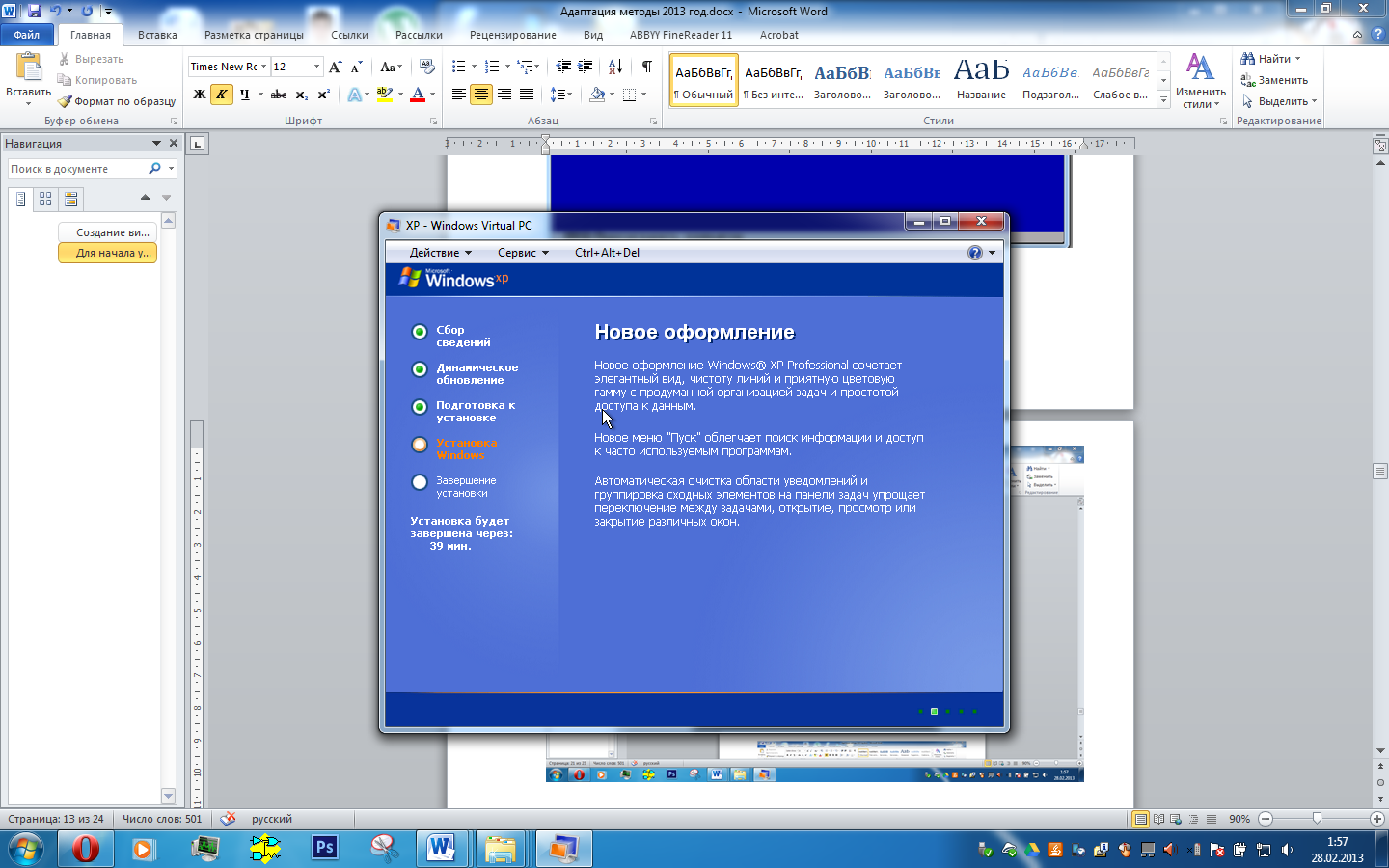Click the Copy (Копировать) command
Viewport: 1389px width, 868px height.
point(97,80)
